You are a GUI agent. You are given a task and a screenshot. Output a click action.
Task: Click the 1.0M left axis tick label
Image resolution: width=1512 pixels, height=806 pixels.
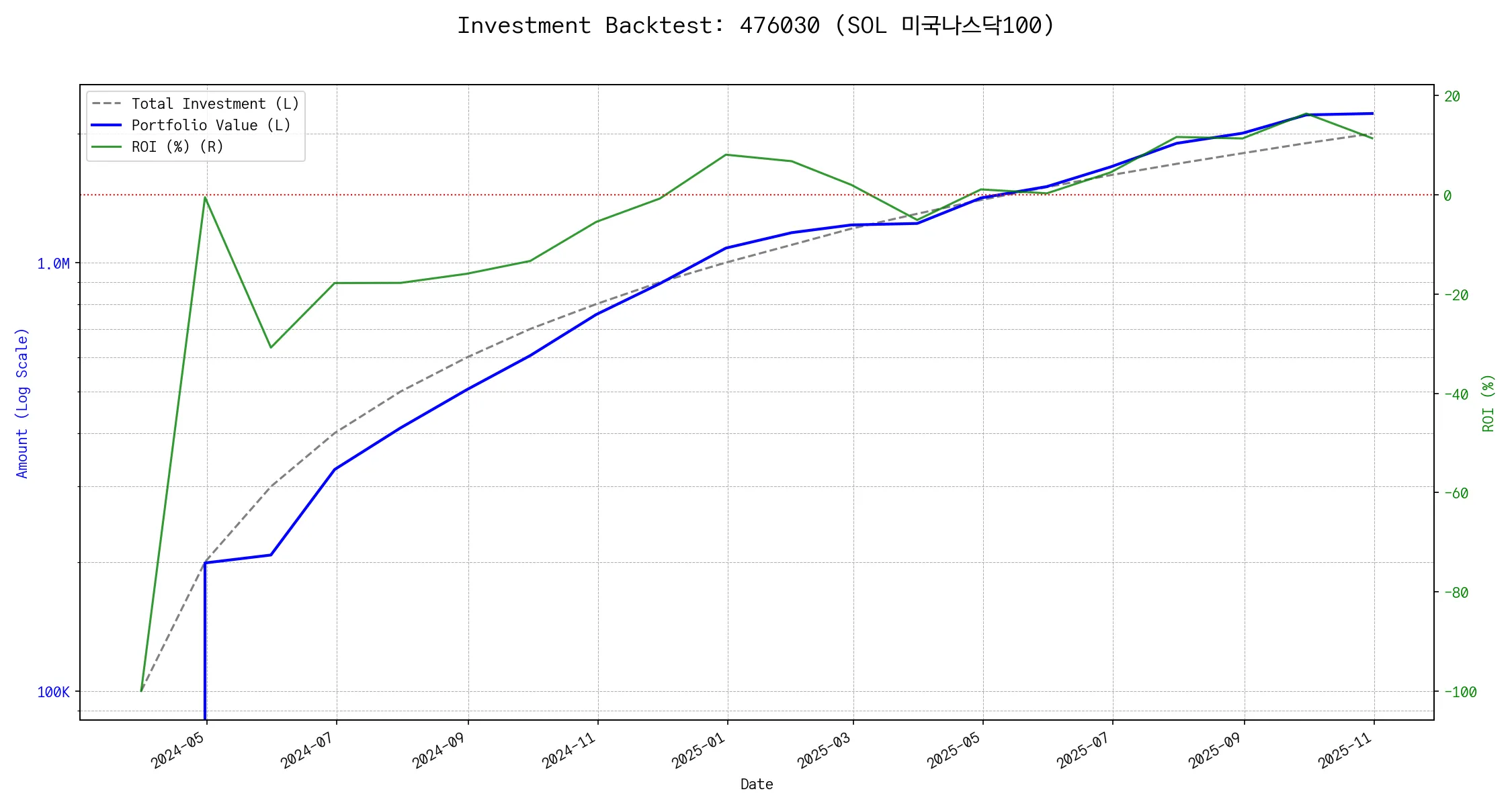[53, 264]
